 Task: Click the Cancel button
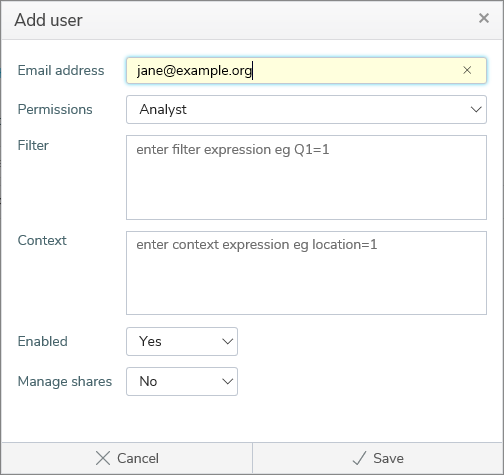(127, 458)
